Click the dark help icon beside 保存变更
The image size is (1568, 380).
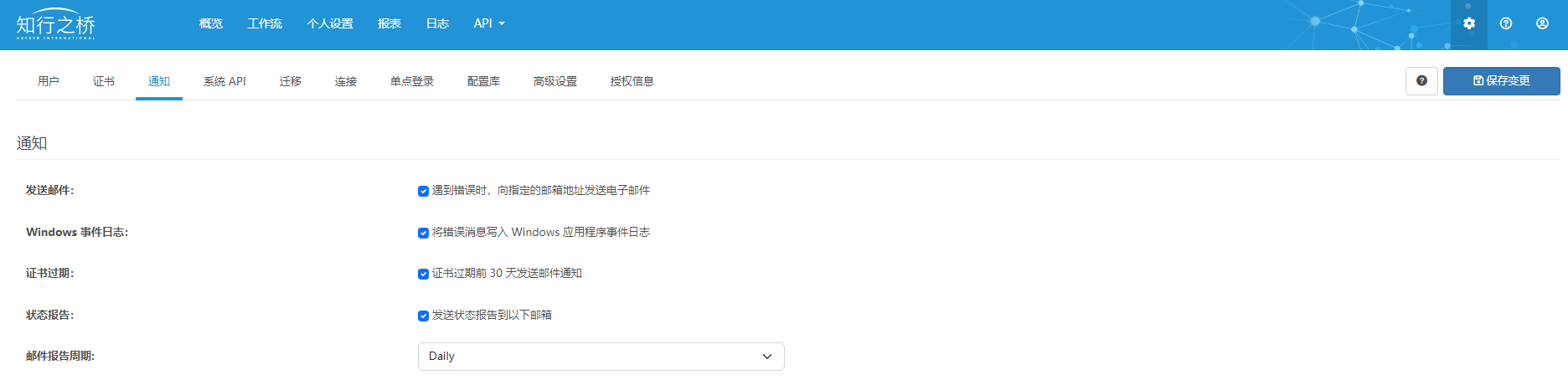1421,81
